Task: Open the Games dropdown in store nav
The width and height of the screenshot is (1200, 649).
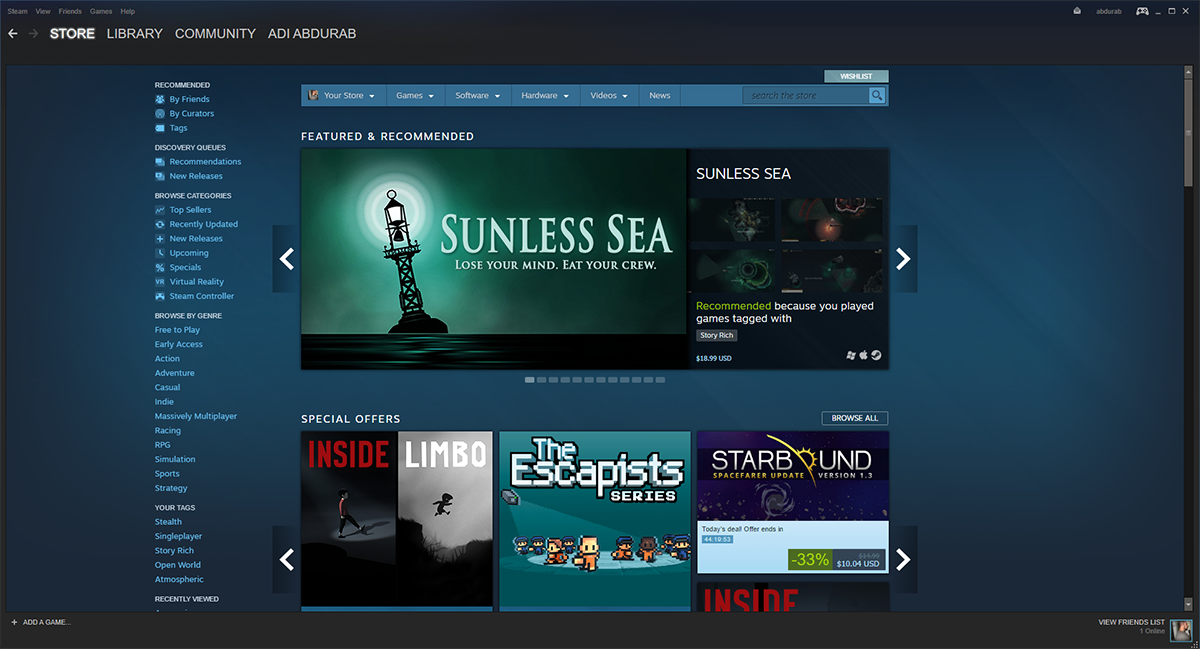Action: pyautogui.click(x=415, y=95)
